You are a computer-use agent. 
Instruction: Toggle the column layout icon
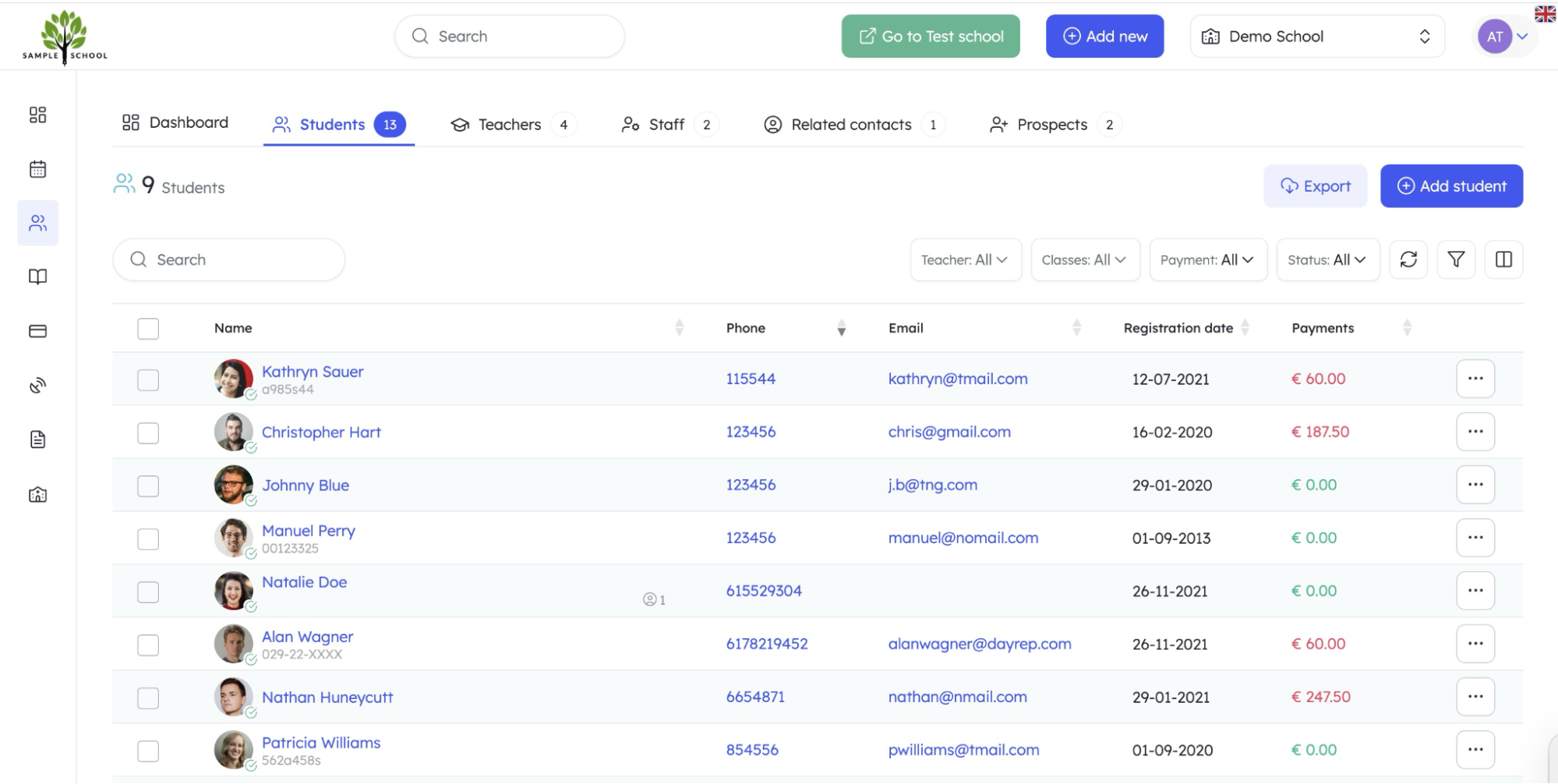1503,260
